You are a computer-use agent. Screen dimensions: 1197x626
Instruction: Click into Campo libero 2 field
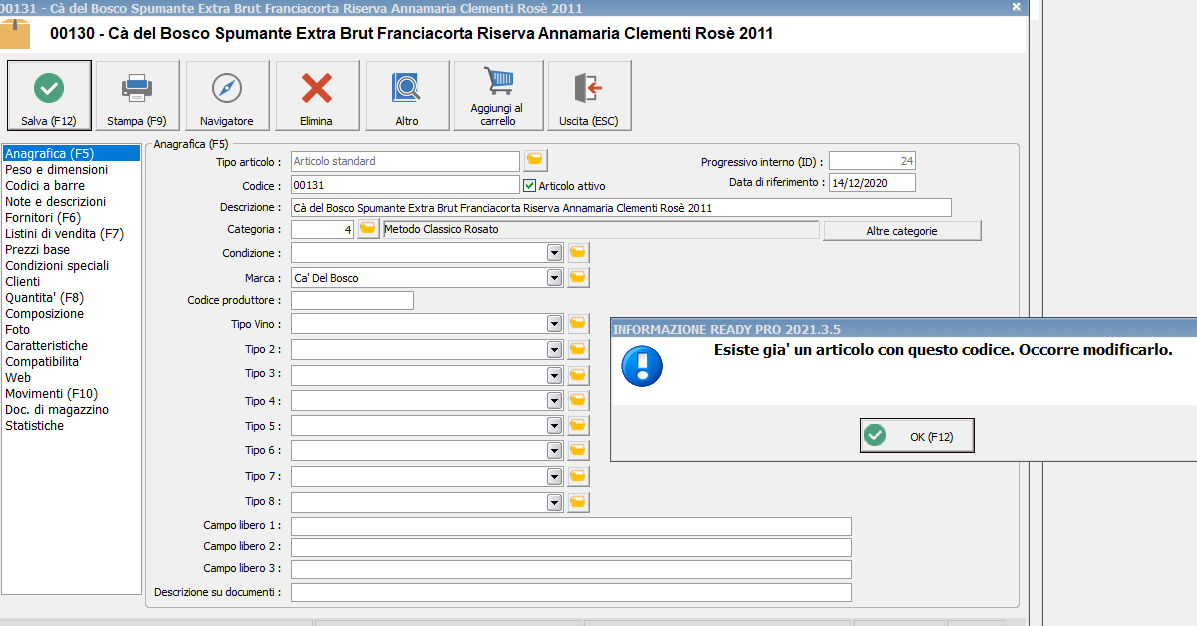(x=571, y=547)
